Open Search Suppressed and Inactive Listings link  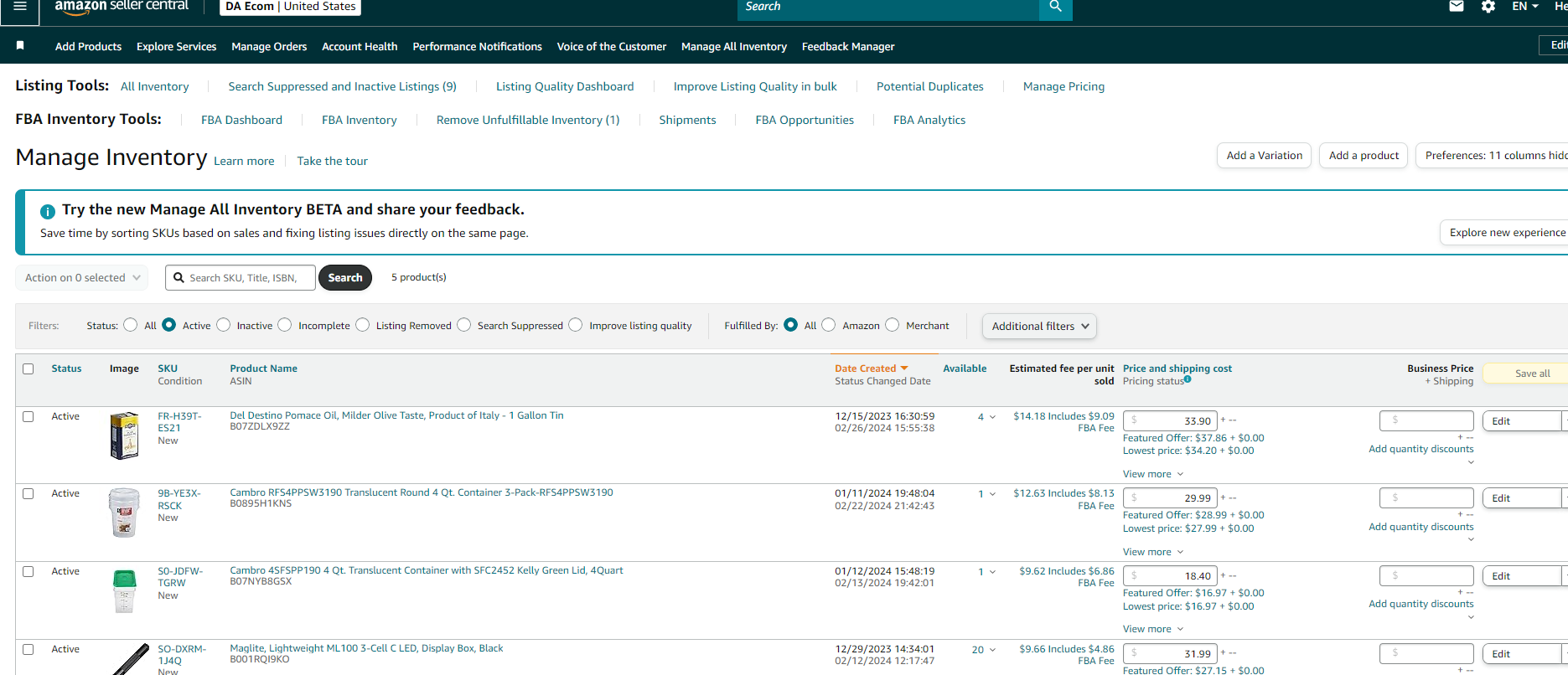tap(342, 86)
